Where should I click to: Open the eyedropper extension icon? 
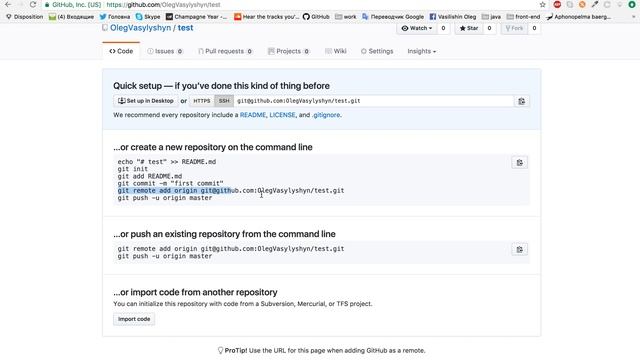(x=595, y=4)
